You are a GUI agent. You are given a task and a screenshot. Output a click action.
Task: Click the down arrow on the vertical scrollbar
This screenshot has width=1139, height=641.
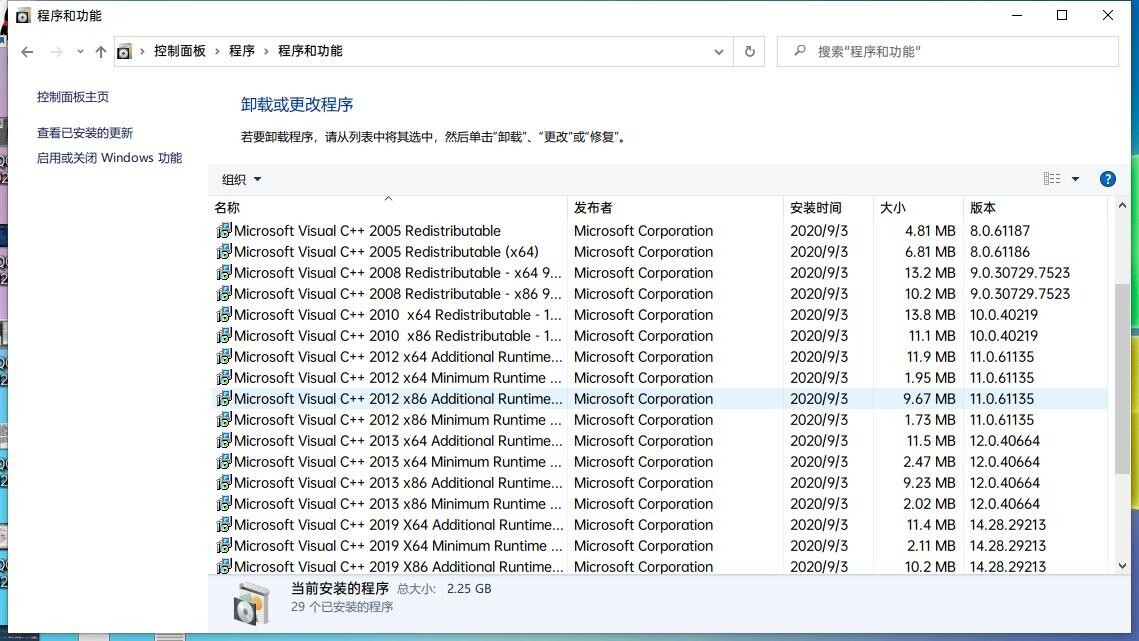point(1122,565)
